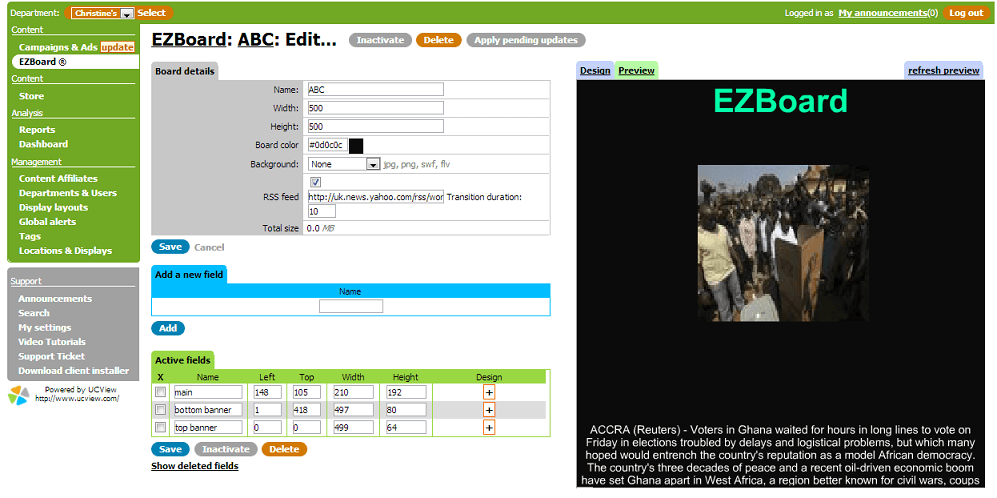This screenshot has height=498, width=997.
Task: Click the UCView logo icon
Action: point(18,395)
